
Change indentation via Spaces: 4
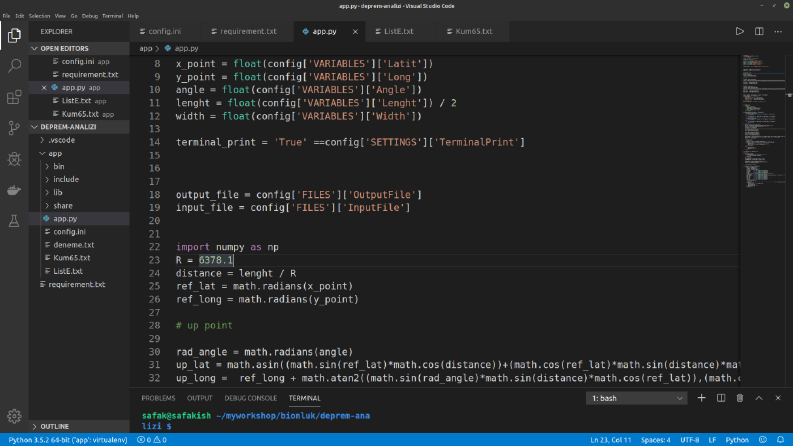[x=656, y=440]
